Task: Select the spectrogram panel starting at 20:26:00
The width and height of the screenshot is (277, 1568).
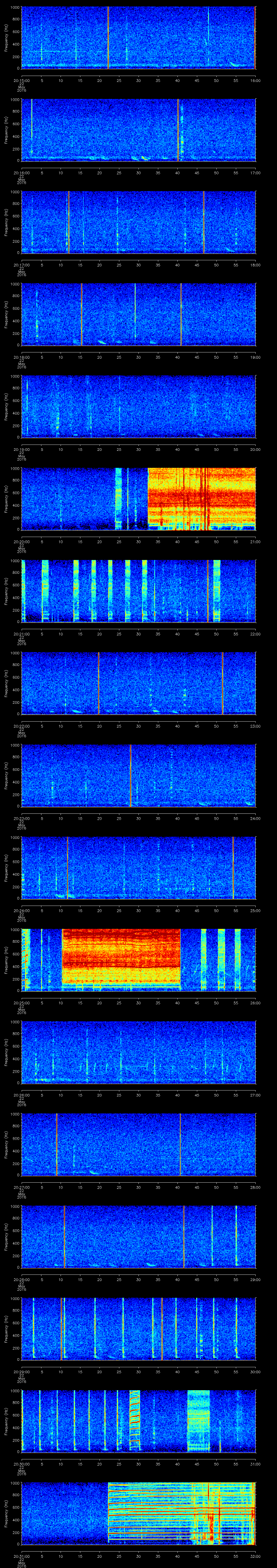Action: click(x=138, y=1052)
